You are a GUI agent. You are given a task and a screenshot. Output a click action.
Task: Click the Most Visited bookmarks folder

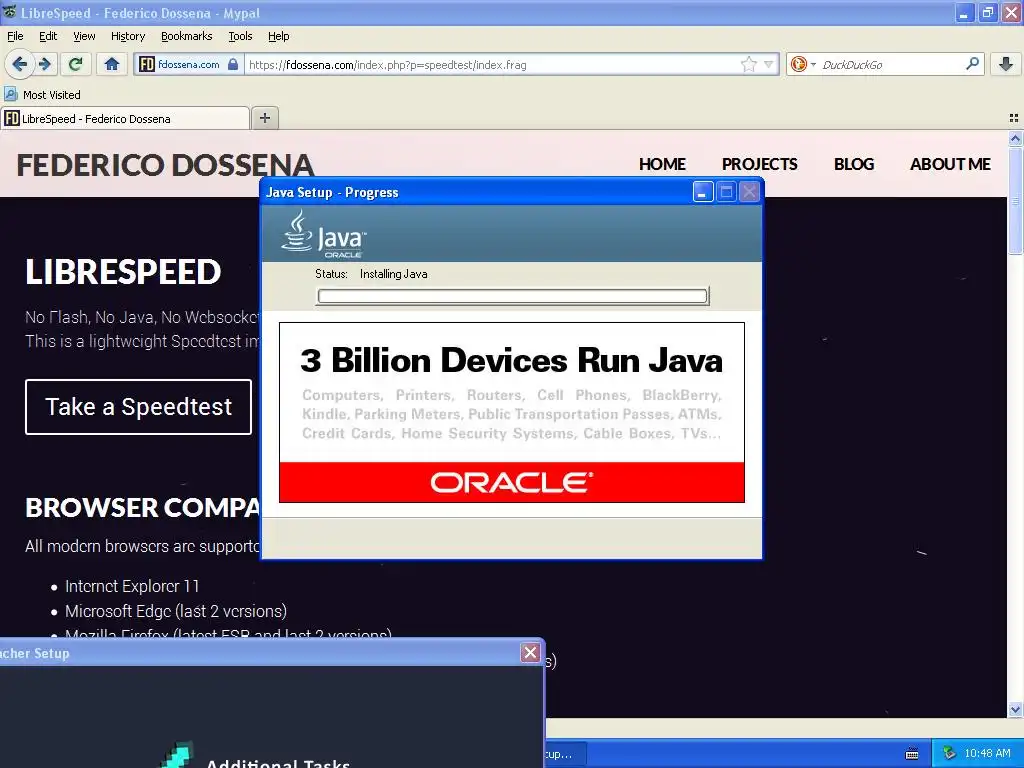coord(43,95)
